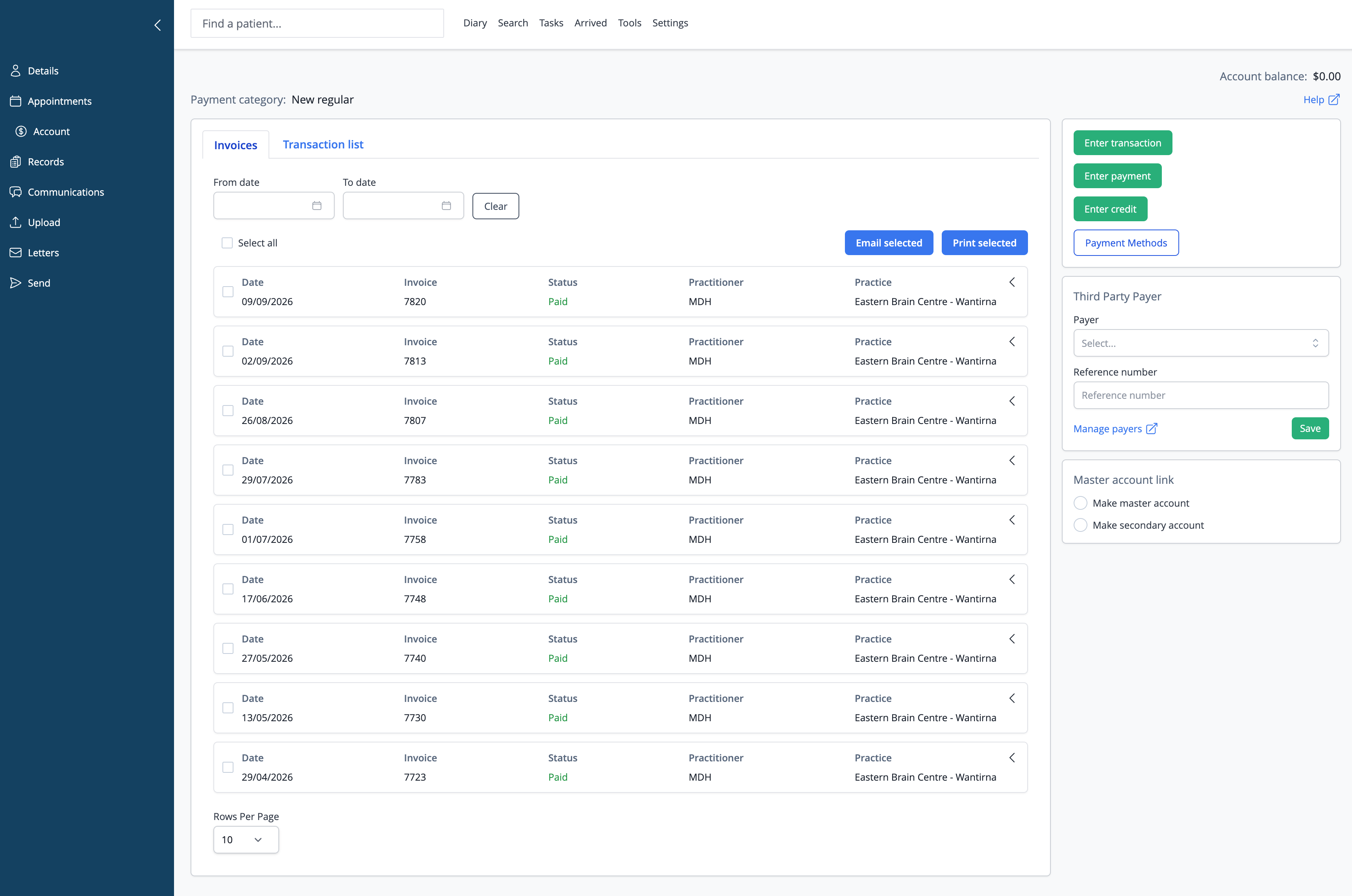Click the Records clipboard icon
This screenshot has width=1352, height=896.
point(15,162)
